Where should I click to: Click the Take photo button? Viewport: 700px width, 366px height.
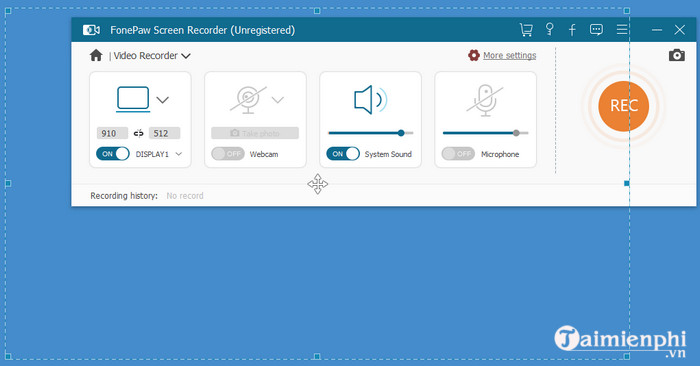pos(255,133)
